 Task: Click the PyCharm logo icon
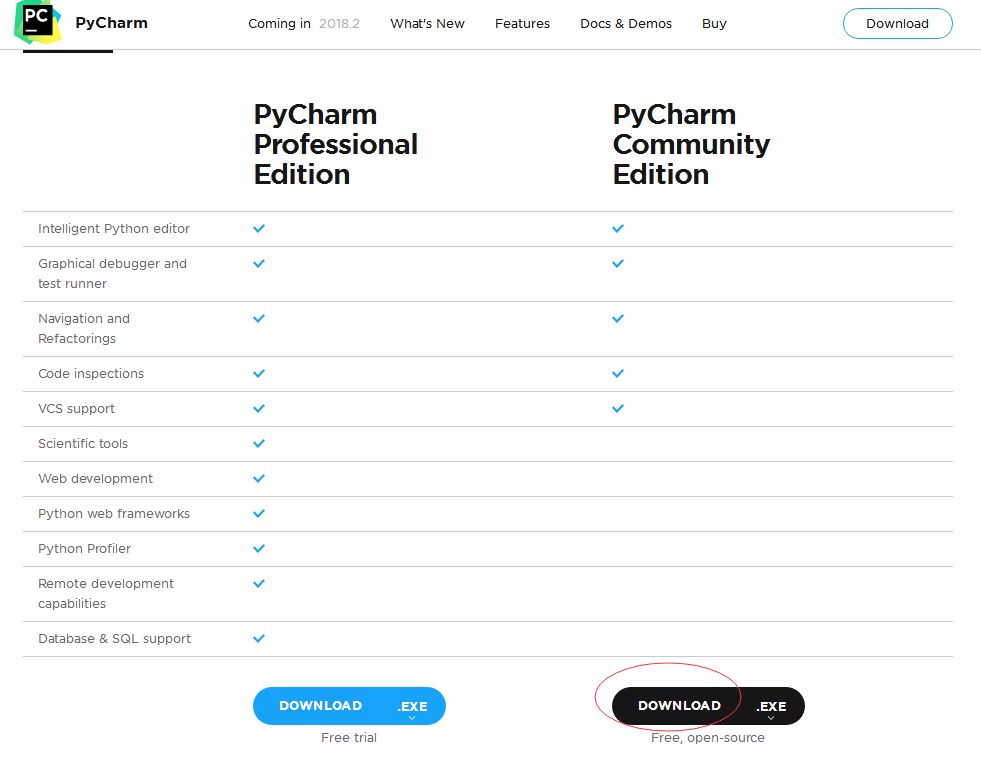click(37, 22)
